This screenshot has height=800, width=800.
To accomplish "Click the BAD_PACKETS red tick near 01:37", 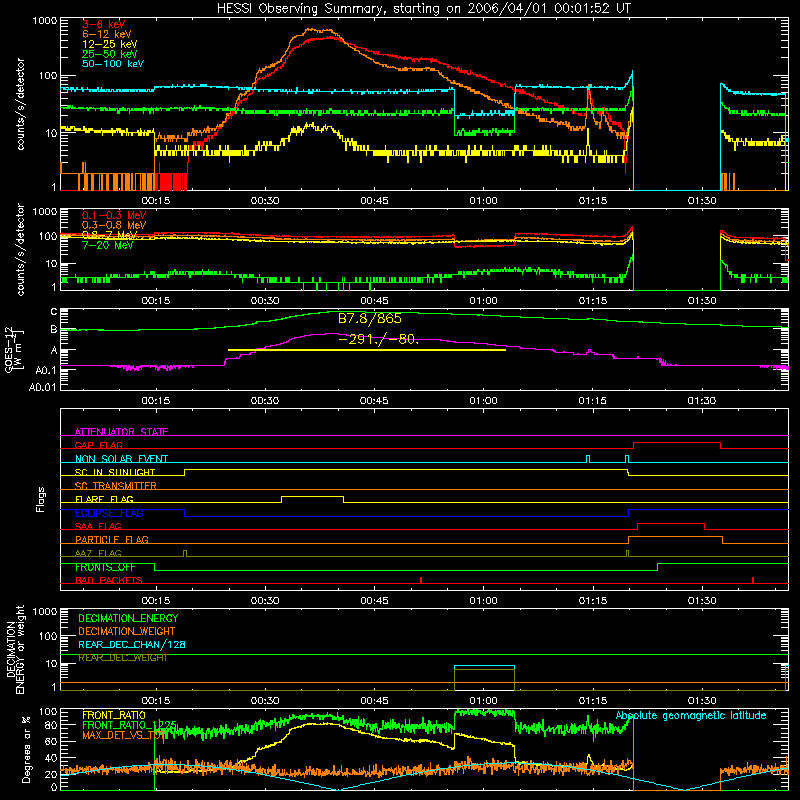I will coord(753,580).
